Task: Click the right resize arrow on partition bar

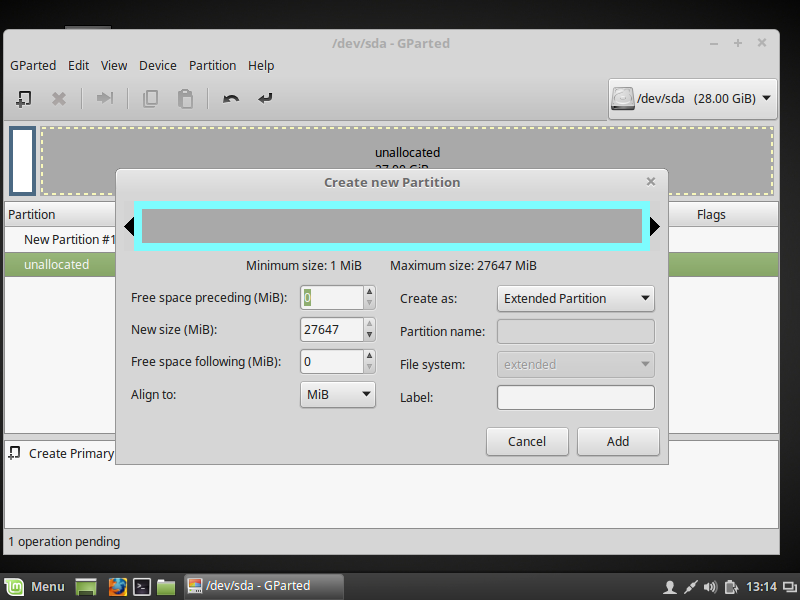Action: click(655, 227)
